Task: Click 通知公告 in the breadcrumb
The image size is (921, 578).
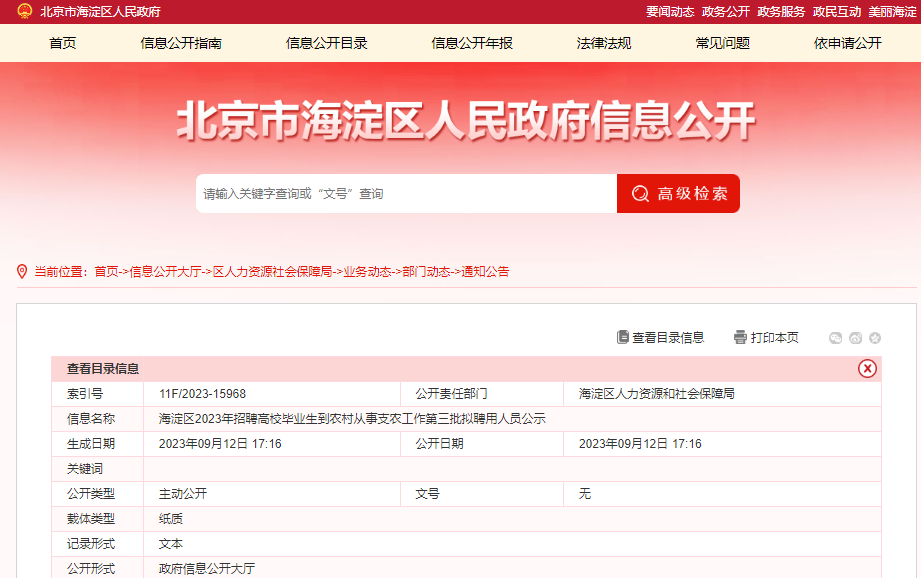Action: (485, 272)
